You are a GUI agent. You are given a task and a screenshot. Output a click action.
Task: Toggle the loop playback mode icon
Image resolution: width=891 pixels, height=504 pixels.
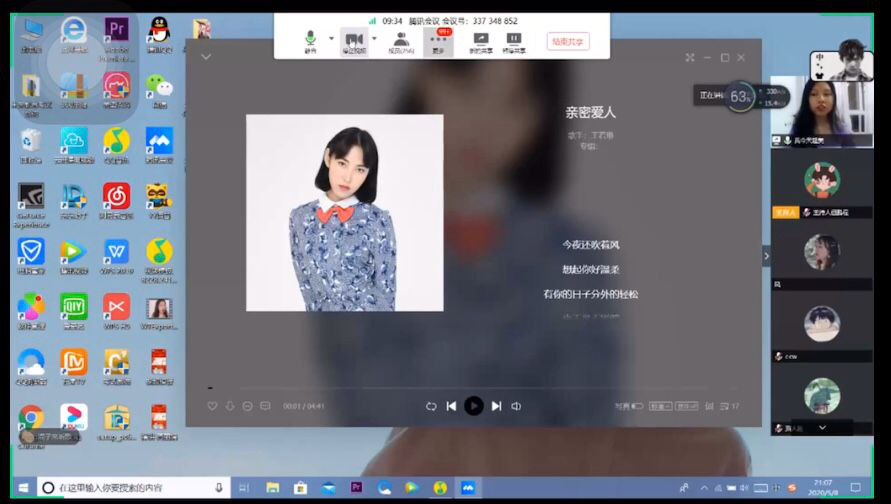tap(431, 406)
